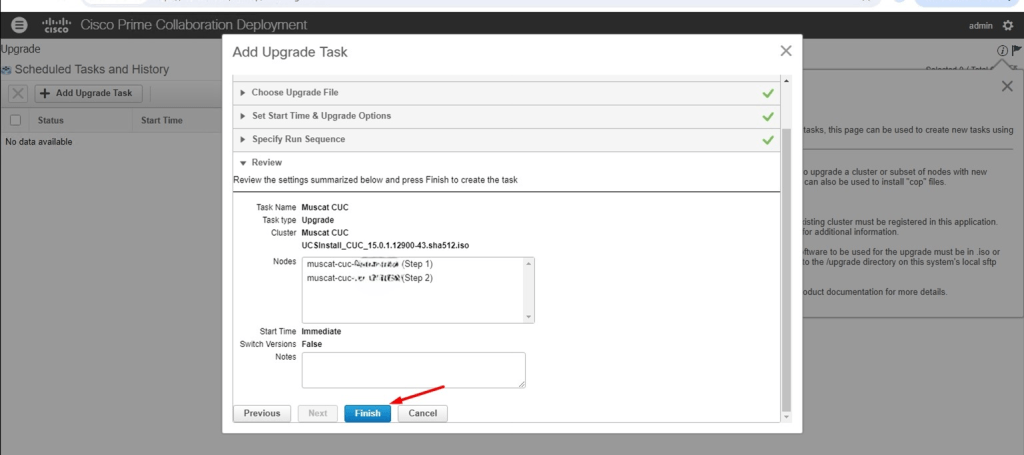Click the Scheduled Tasks and History icon
This screenshot has height=455, width=1024.
(6, 70)
